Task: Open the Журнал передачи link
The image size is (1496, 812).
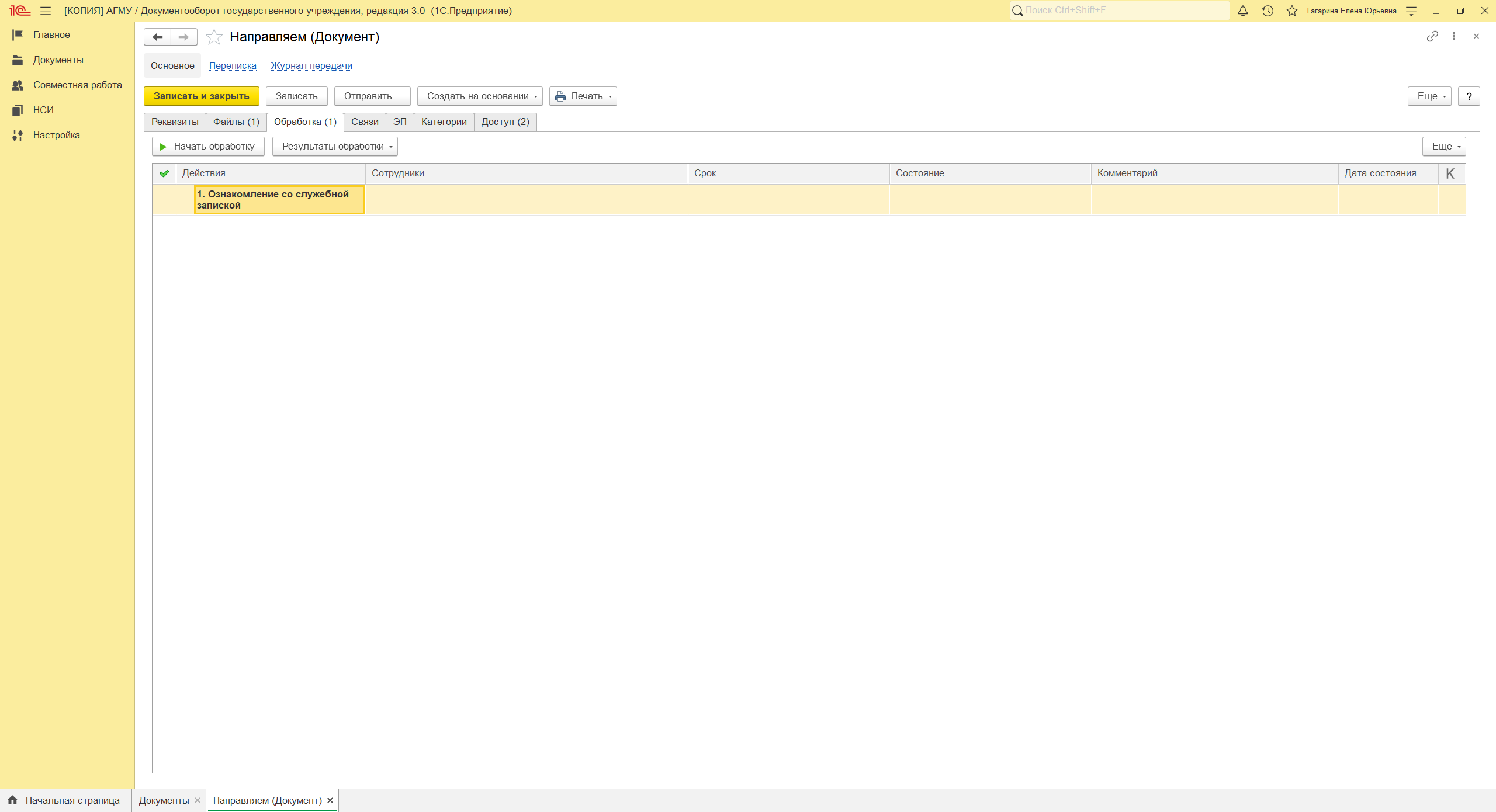Action: [x=311, y=65]
